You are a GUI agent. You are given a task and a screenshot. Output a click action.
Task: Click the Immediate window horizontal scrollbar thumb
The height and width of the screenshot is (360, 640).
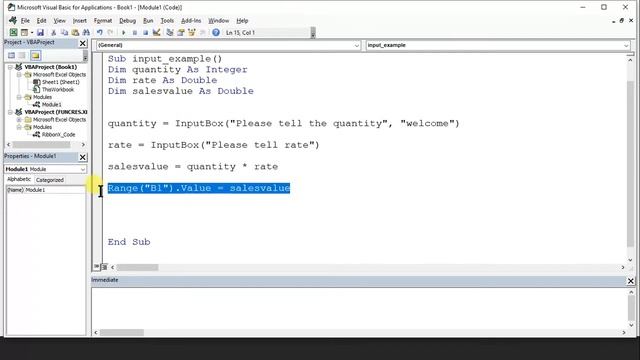pos(122,333)
